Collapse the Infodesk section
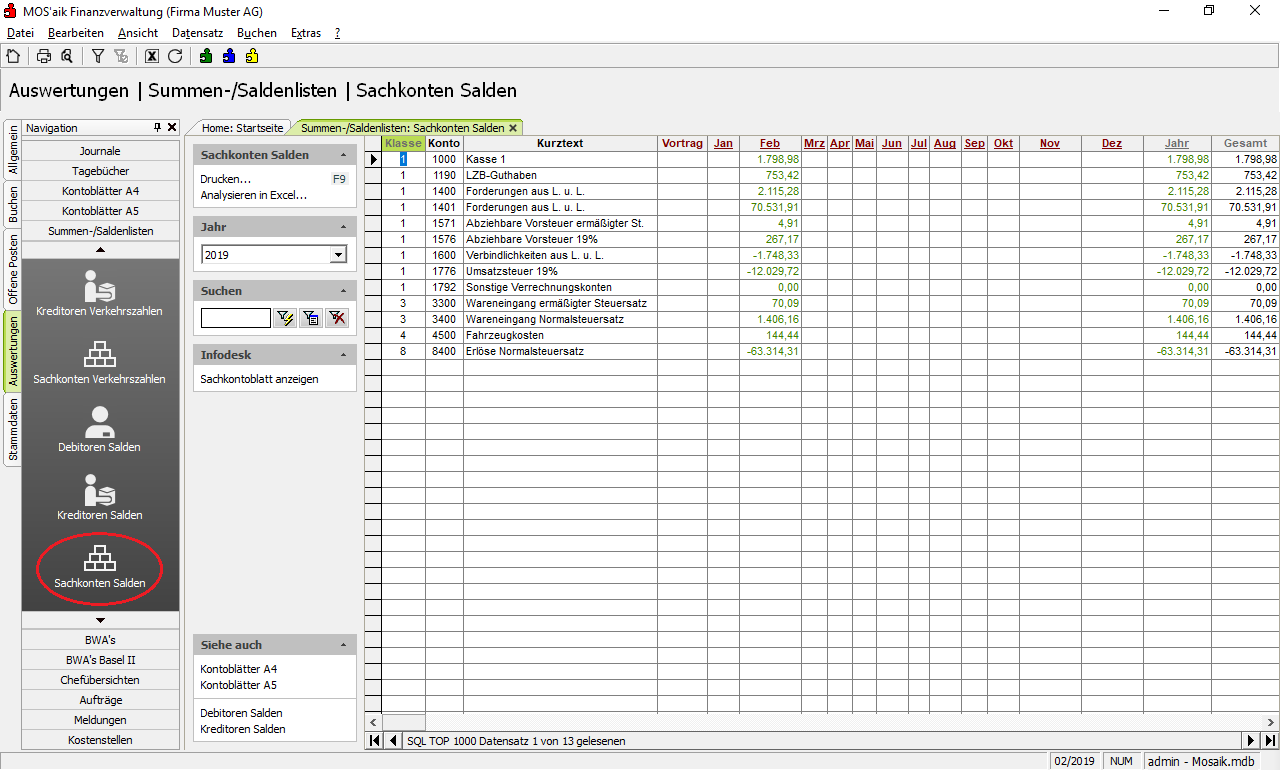This screenshot has width=1280, height=770. (x=344, y=355)
